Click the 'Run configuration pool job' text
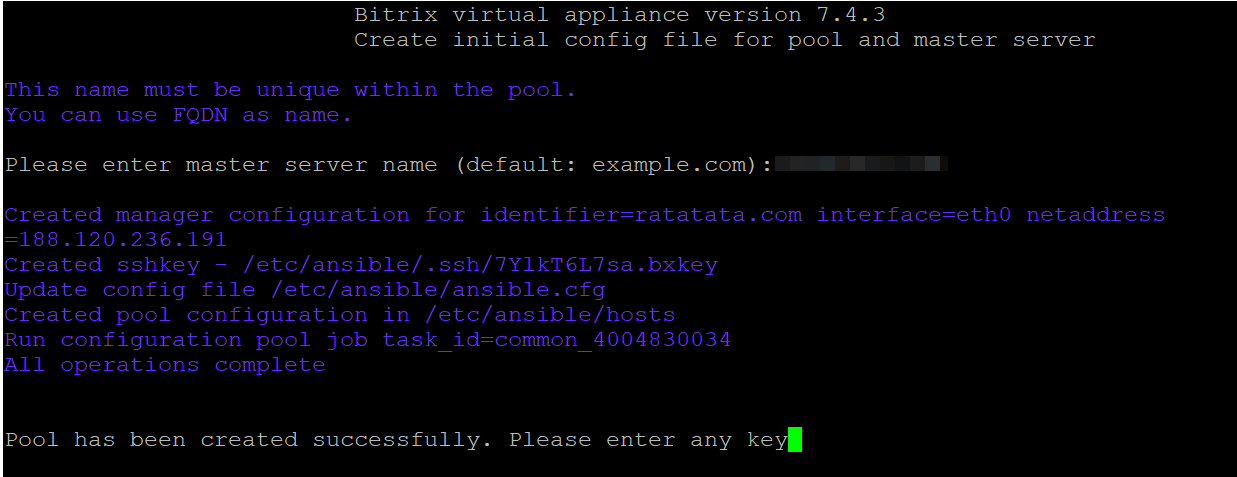Viewport: 1237px width, 477px height. tap(186, 340)
